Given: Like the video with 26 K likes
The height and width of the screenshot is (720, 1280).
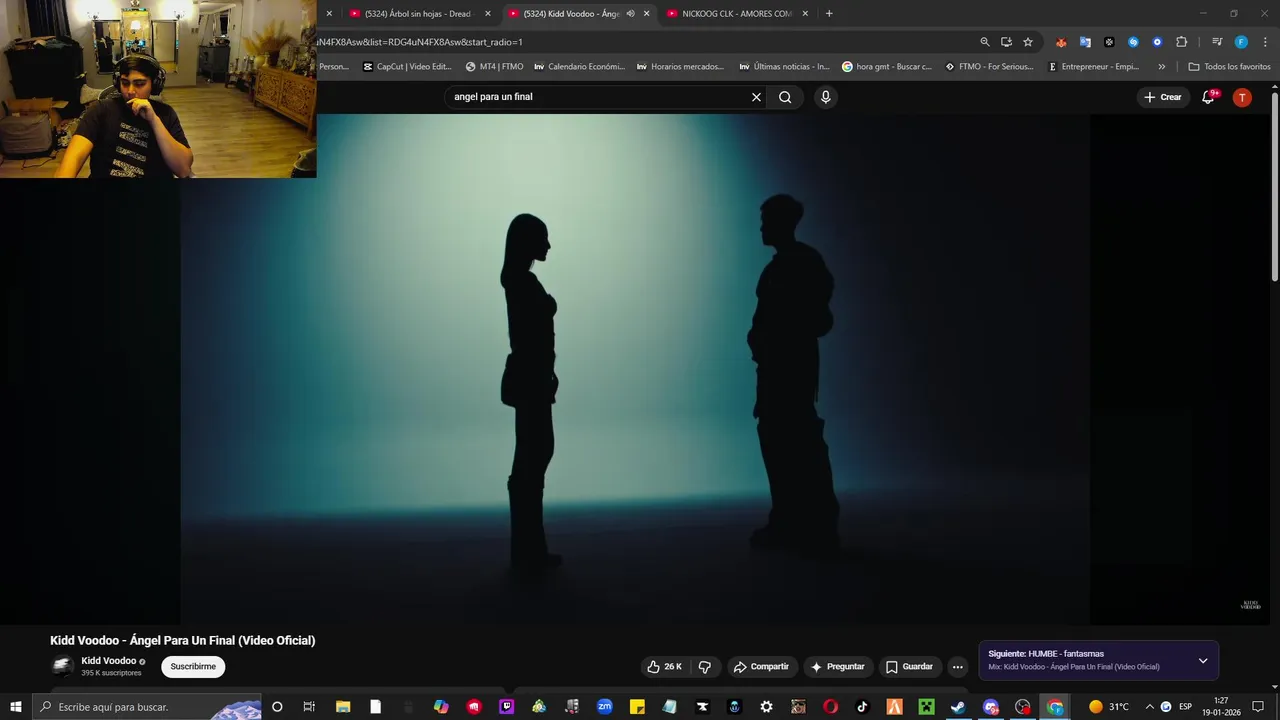Looking at the screenshot, I should click(x=665, y=667).
